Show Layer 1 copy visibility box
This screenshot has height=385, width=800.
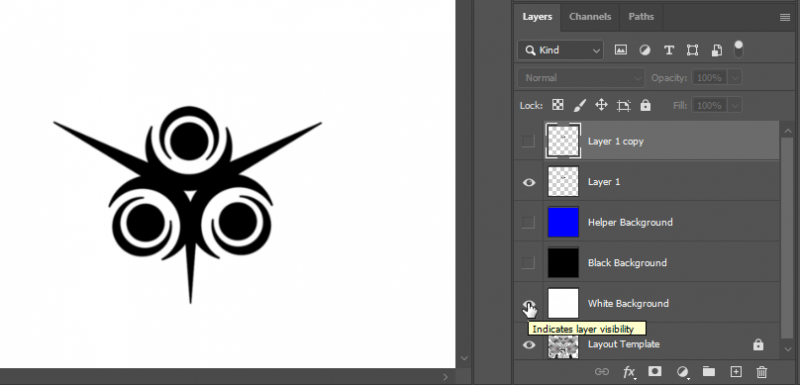[529, 141]
